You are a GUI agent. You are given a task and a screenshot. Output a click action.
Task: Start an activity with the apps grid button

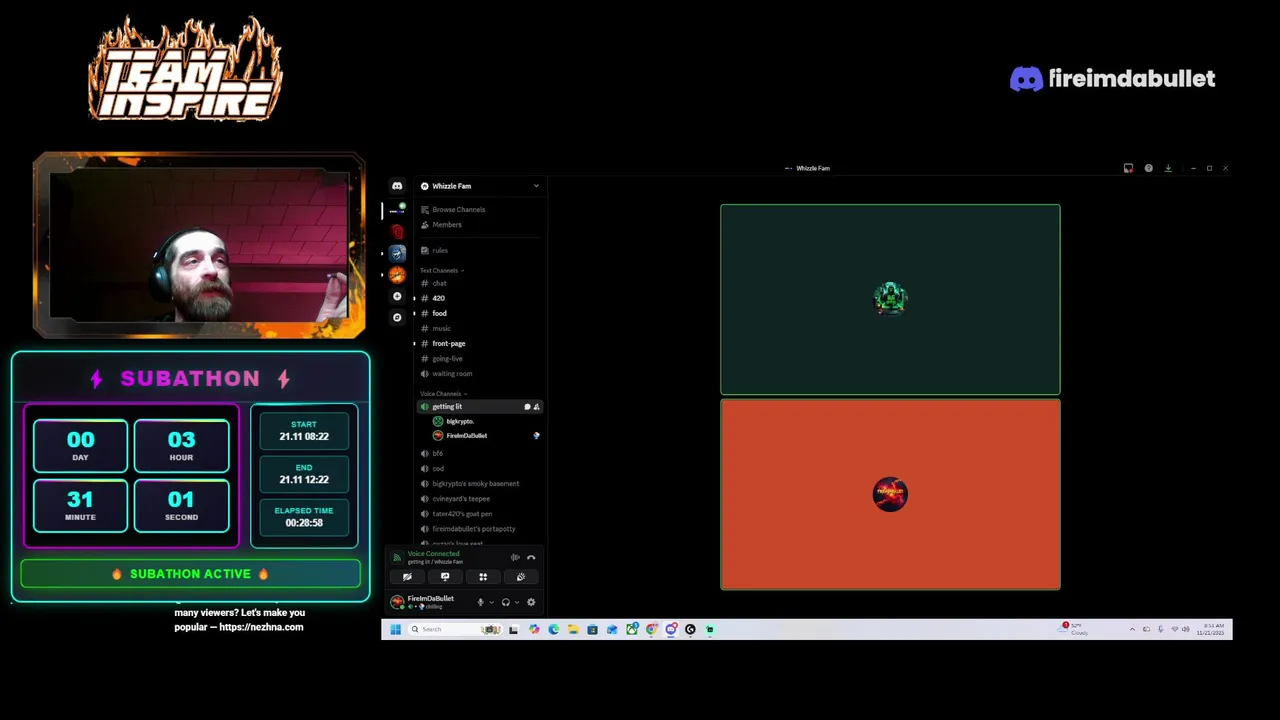pyautogui.click(x=483, y=577)
